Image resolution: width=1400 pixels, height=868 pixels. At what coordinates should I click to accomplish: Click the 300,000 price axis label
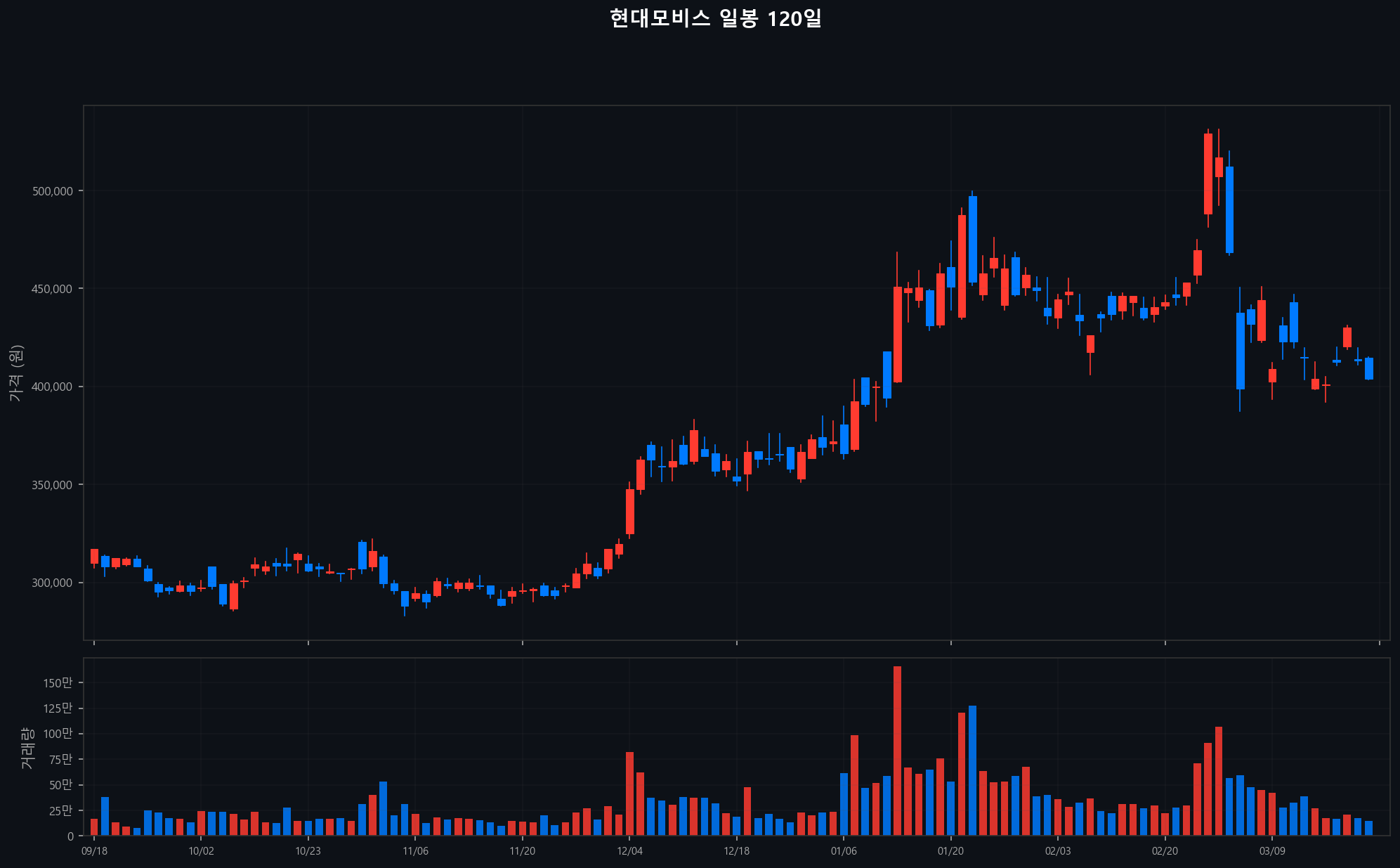[x=53, y=583]
